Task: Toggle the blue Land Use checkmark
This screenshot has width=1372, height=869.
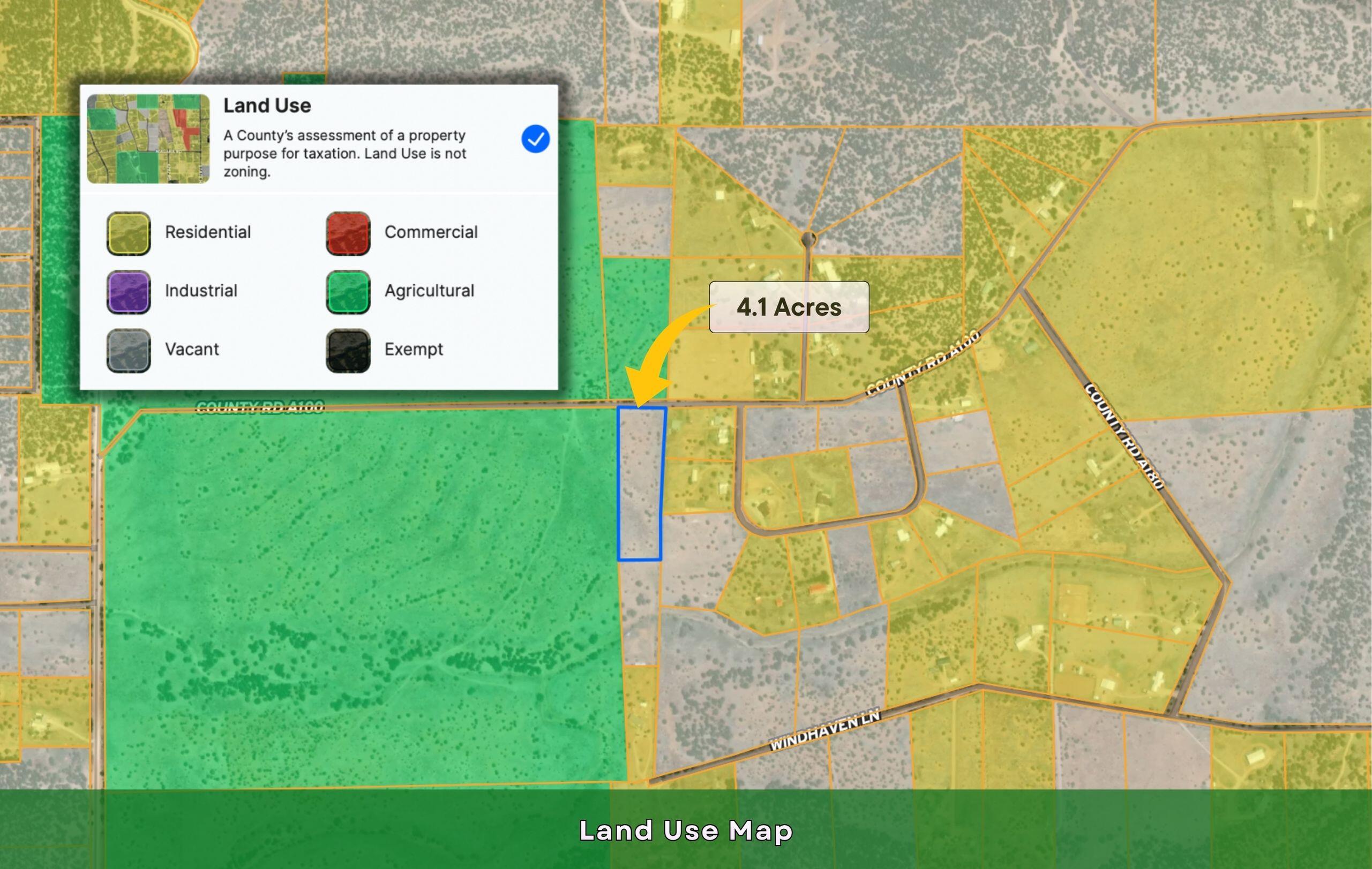Action: click(x=535, y=139)
